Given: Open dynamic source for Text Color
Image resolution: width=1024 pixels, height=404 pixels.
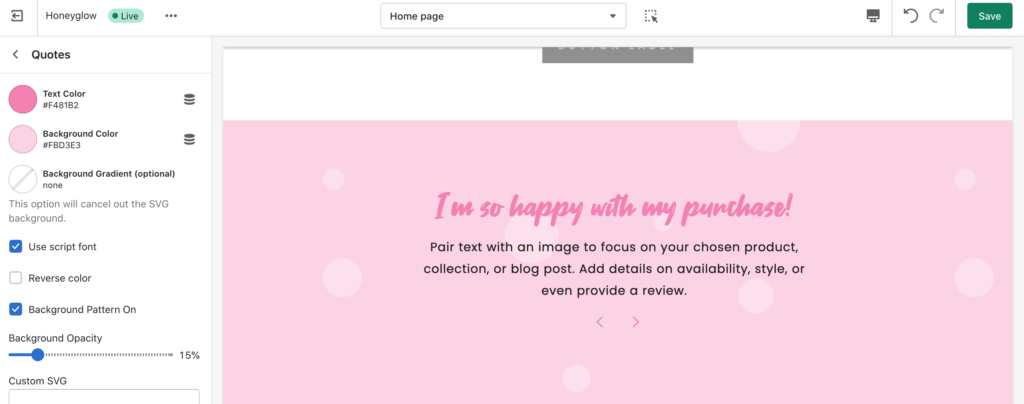Looking at the screenshot, I should [189, 99].
